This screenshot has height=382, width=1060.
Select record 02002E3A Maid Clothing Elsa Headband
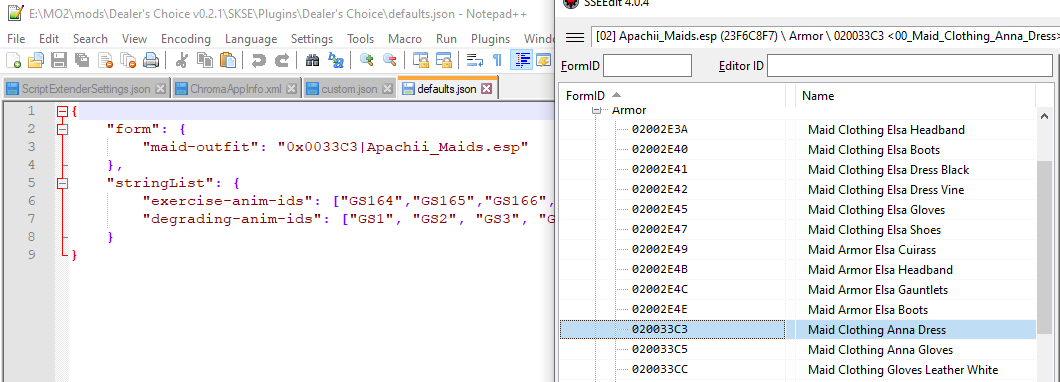point(798,129)
